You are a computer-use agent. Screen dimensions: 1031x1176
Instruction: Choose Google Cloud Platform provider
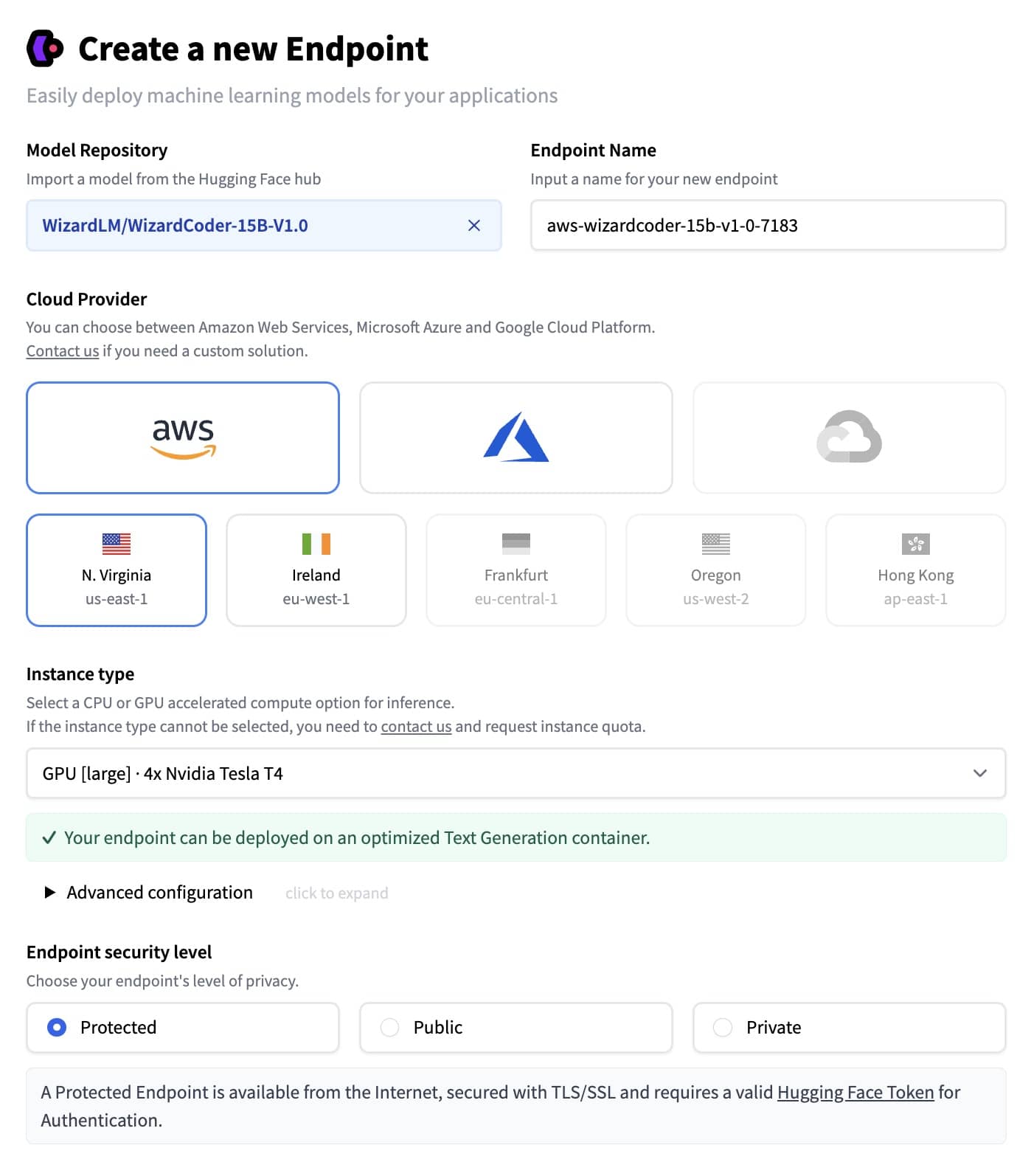tap(849, 437)
